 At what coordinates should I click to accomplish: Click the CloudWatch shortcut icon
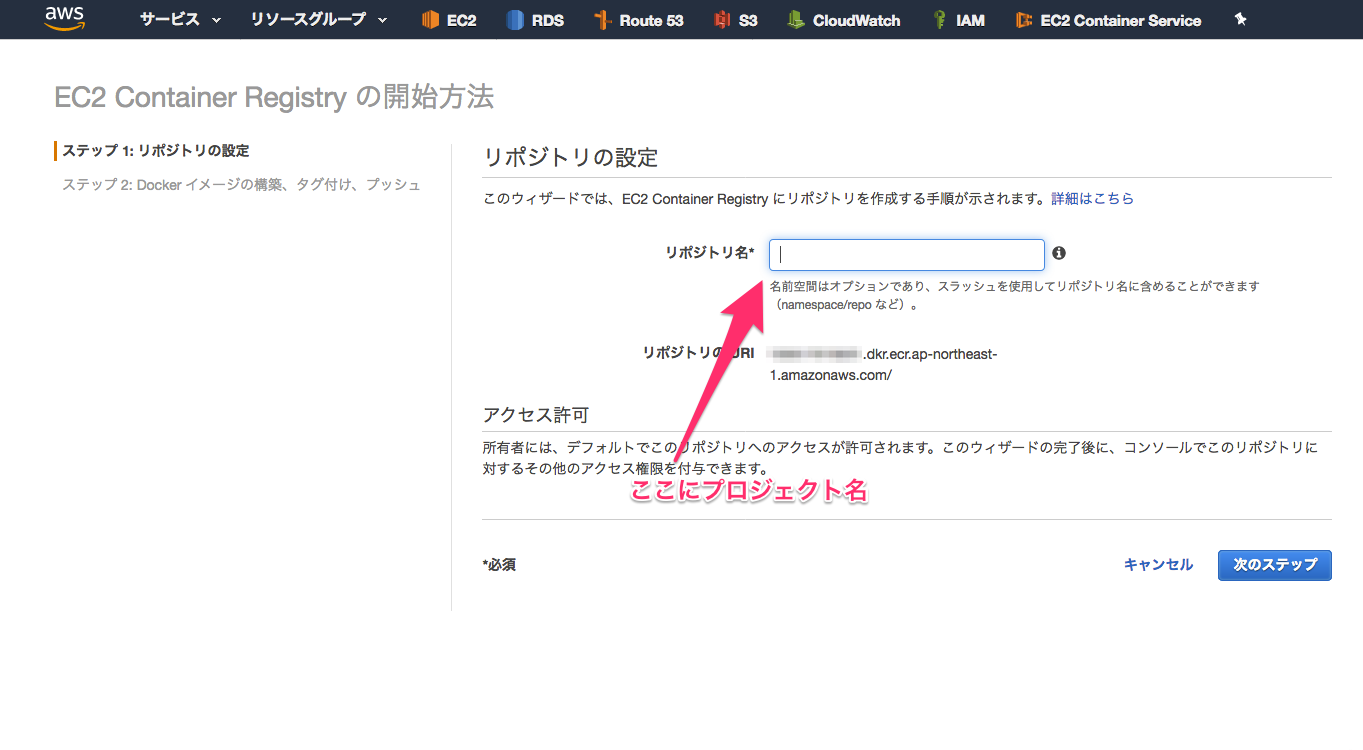[x=795, y=20]
